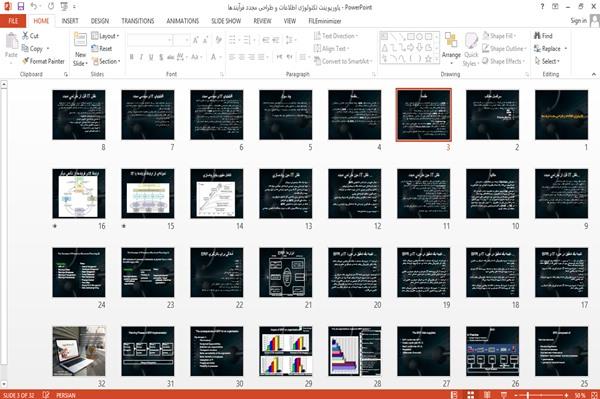Click the Reset slide icon
This screenshot has height=399, width=600.
95,49
